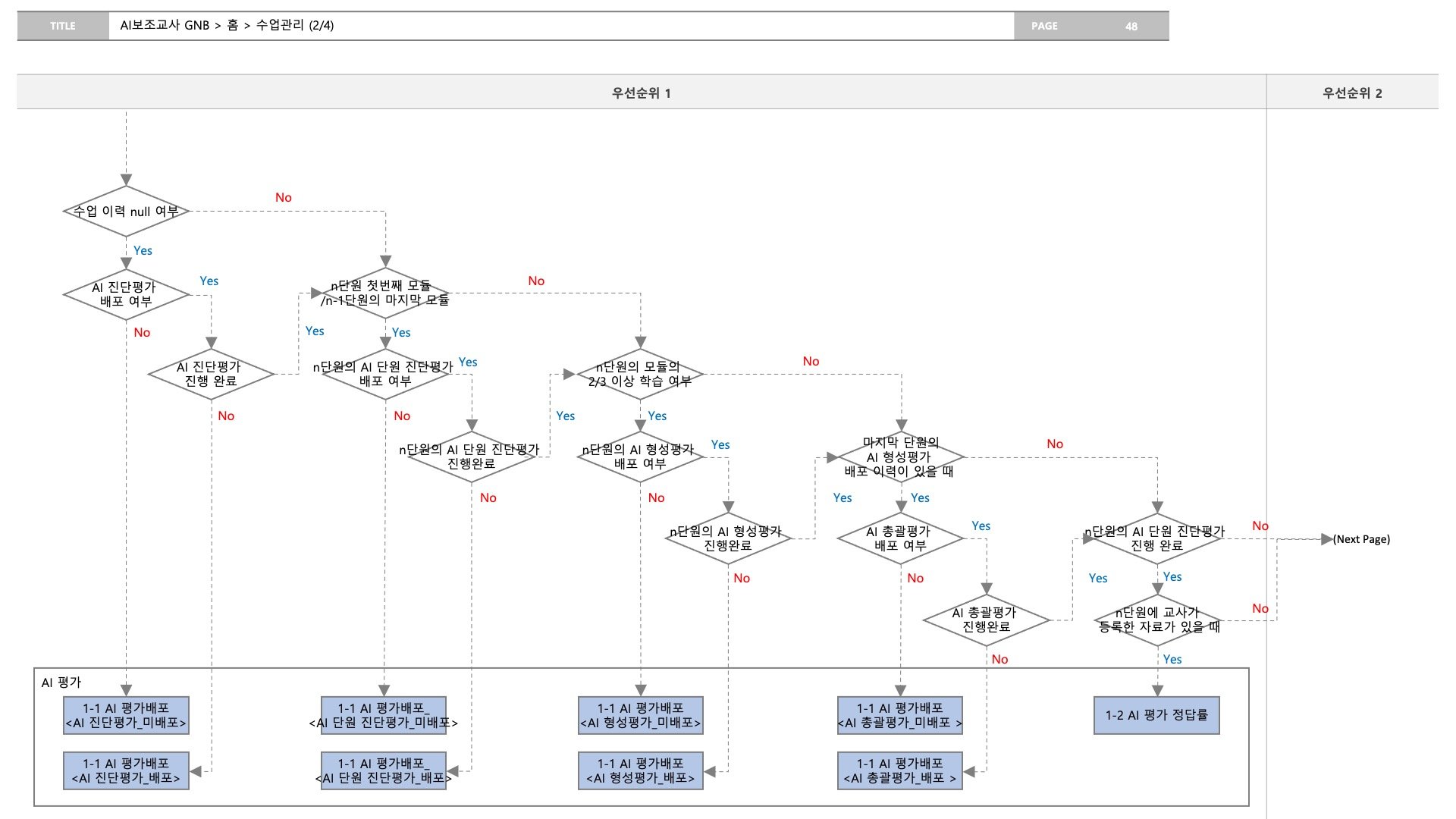Select the 'AI 총괄평가 진행완료' diamond
1456x819 pixels.
987,620
